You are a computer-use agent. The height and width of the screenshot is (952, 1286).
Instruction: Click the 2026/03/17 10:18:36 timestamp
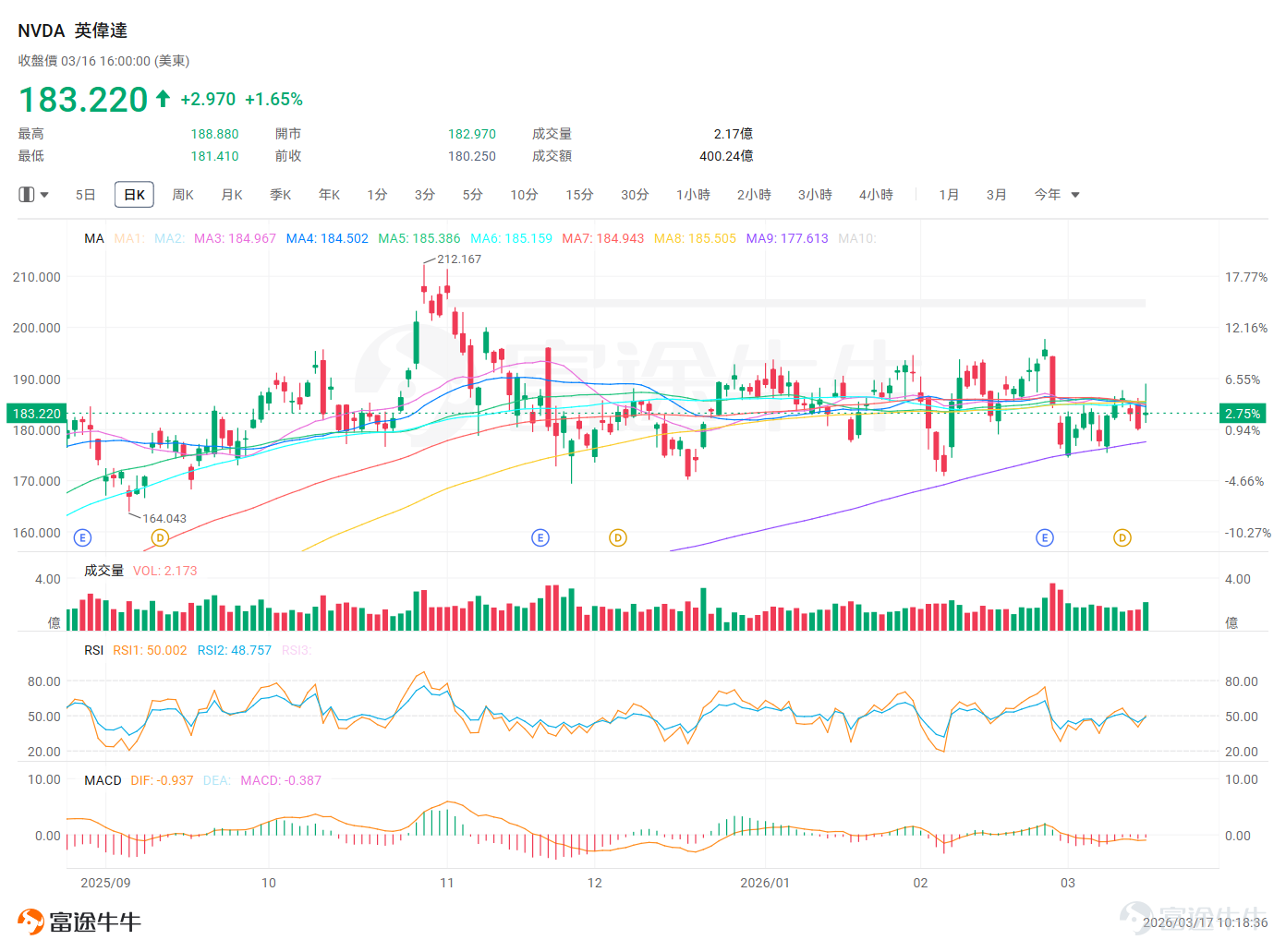tap(1206, 922)
